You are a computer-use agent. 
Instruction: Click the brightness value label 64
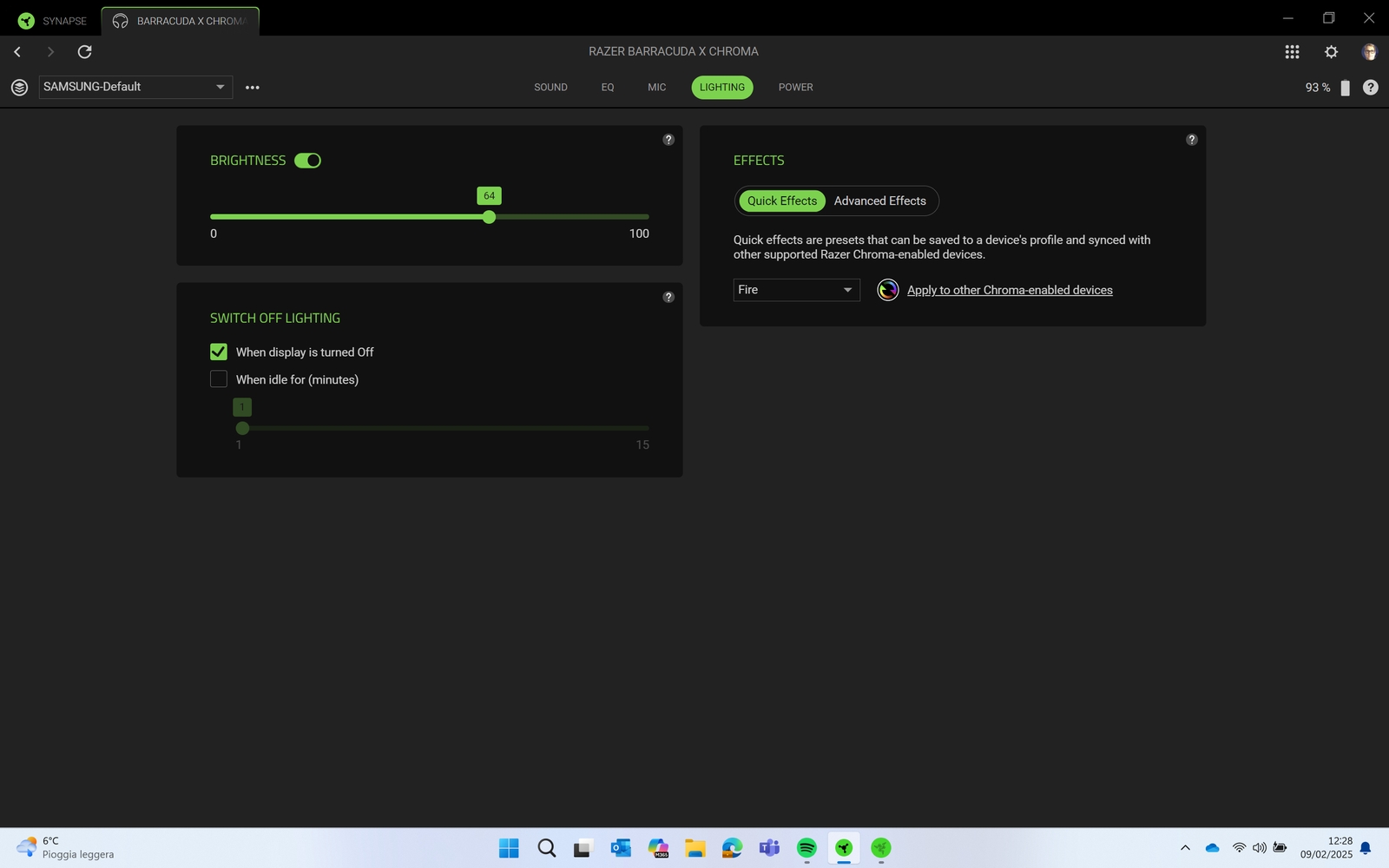[x=490, y=196]
